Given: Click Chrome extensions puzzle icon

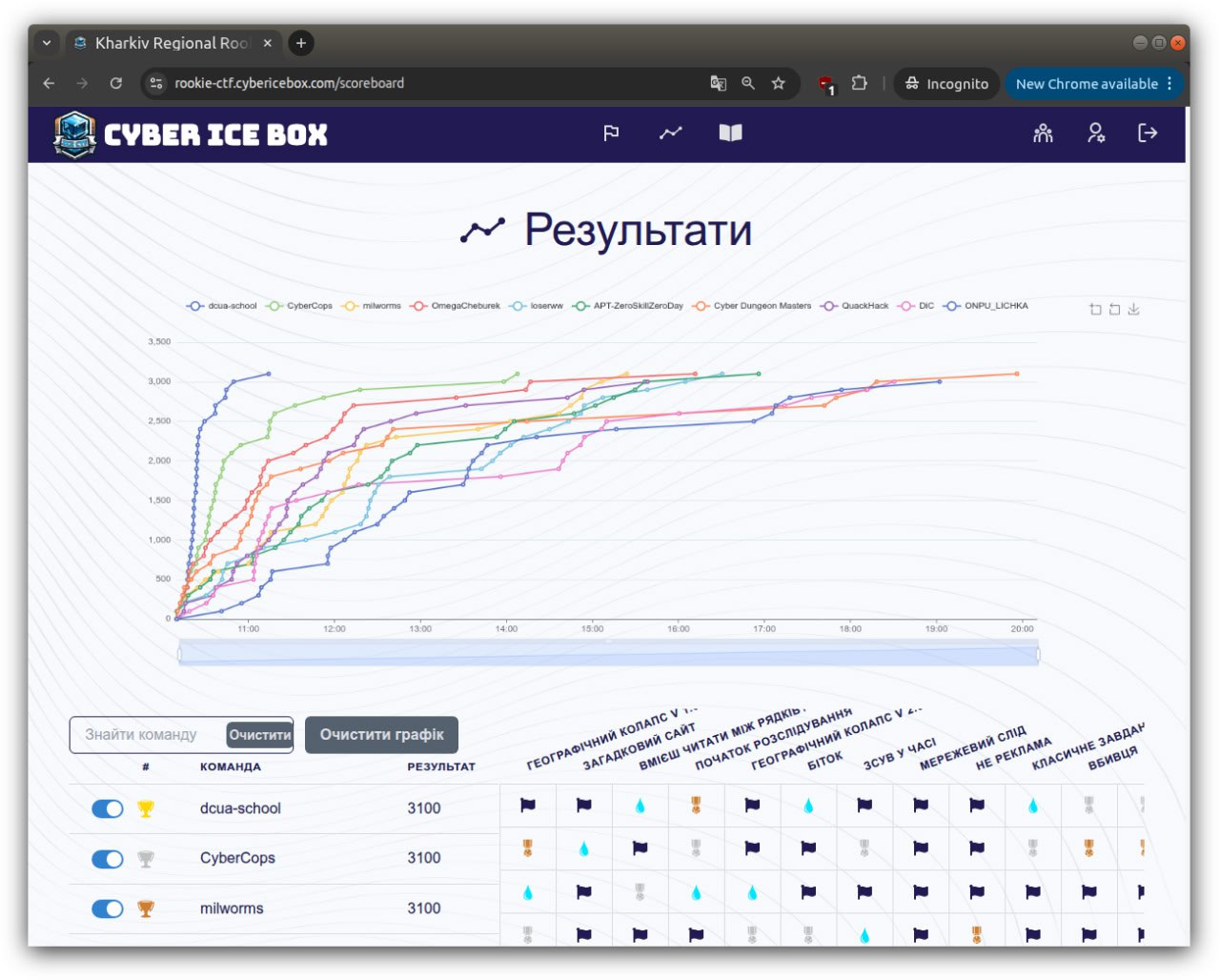Looking at the screenshot, I should coord(859,83).
